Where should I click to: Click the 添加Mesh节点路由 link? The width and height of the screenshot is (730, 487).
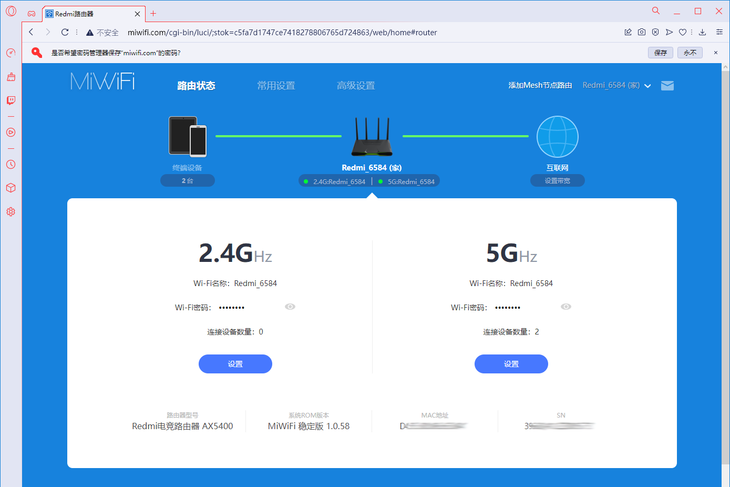tap(540, 86)
